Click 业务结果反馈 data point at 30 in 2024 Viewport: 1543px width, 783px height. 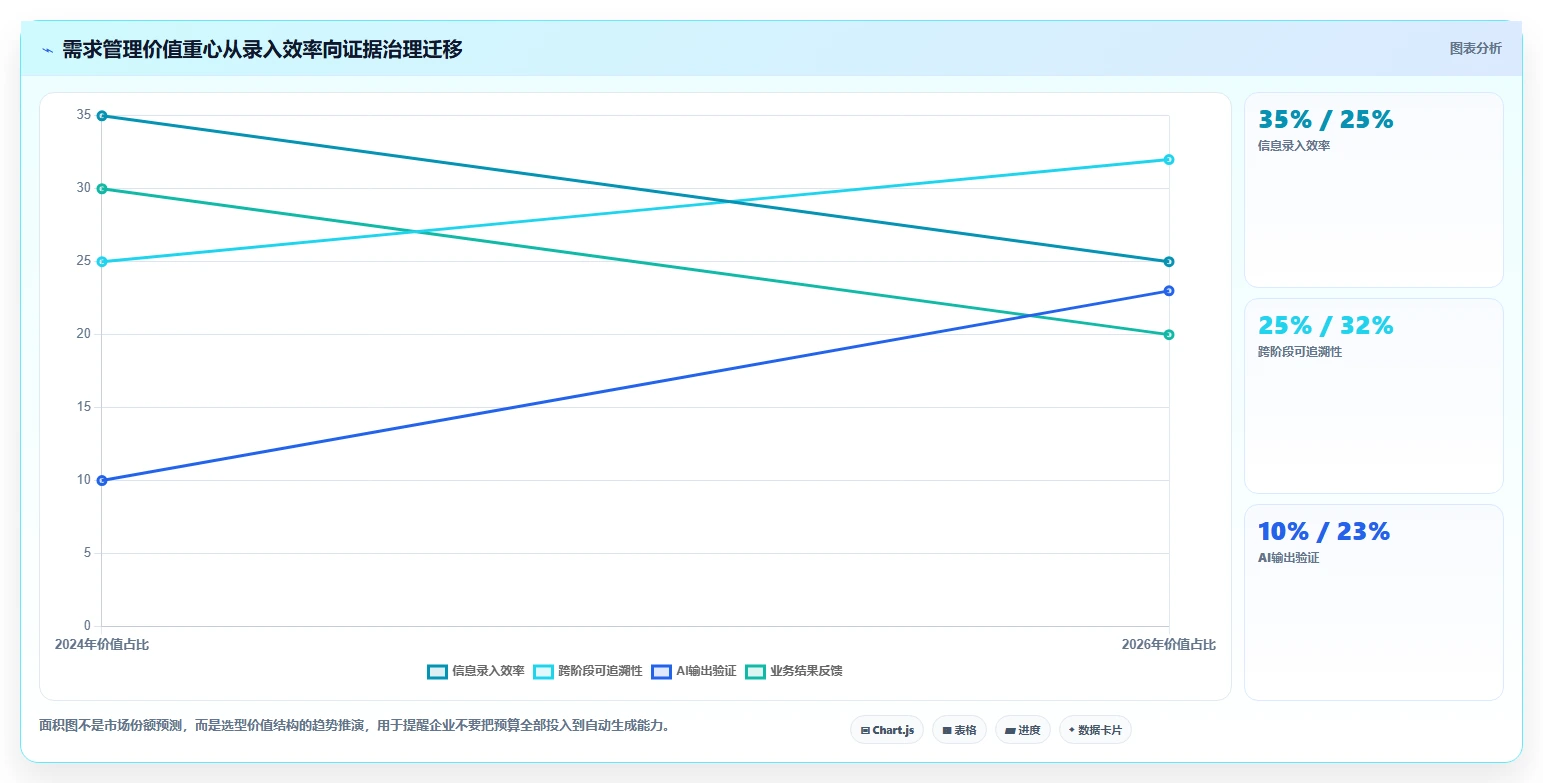(x=102, y=189)
